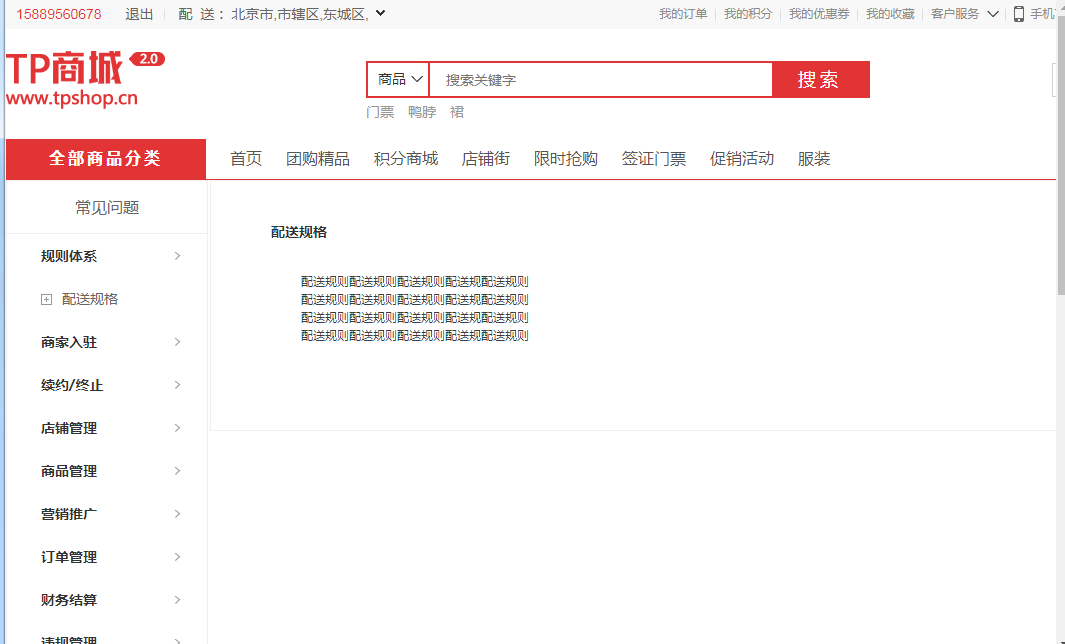Go to the 首页 navigation tab
This screenshot has width=1065, height=644.
(x=246, y=159)
